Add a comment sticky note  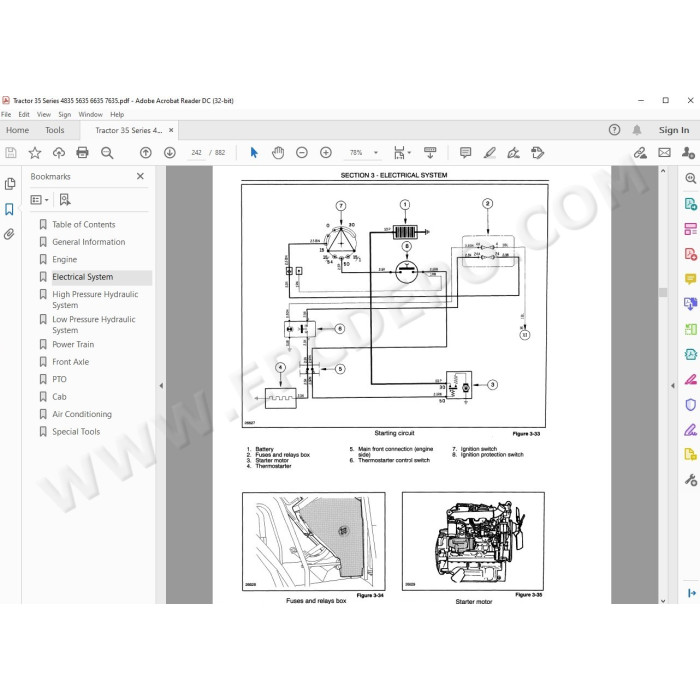coord(466,153)
